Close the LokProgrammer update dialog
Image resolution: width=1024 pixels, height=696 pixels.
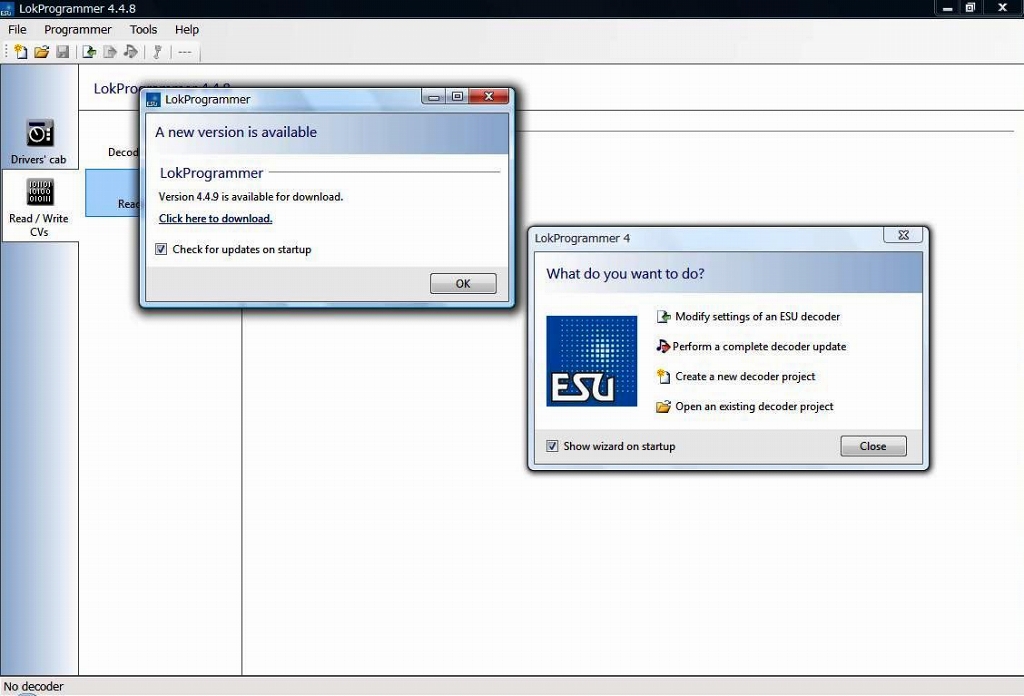[x=488, y=97]
